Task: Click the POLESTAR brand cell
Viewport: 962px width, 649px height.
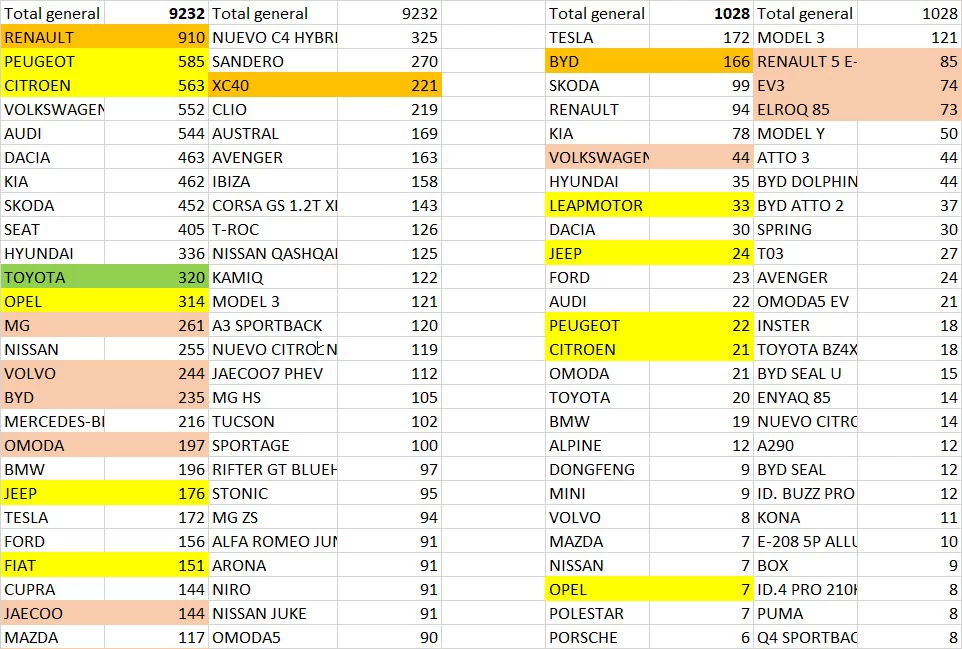Action: tap(597, 613)
